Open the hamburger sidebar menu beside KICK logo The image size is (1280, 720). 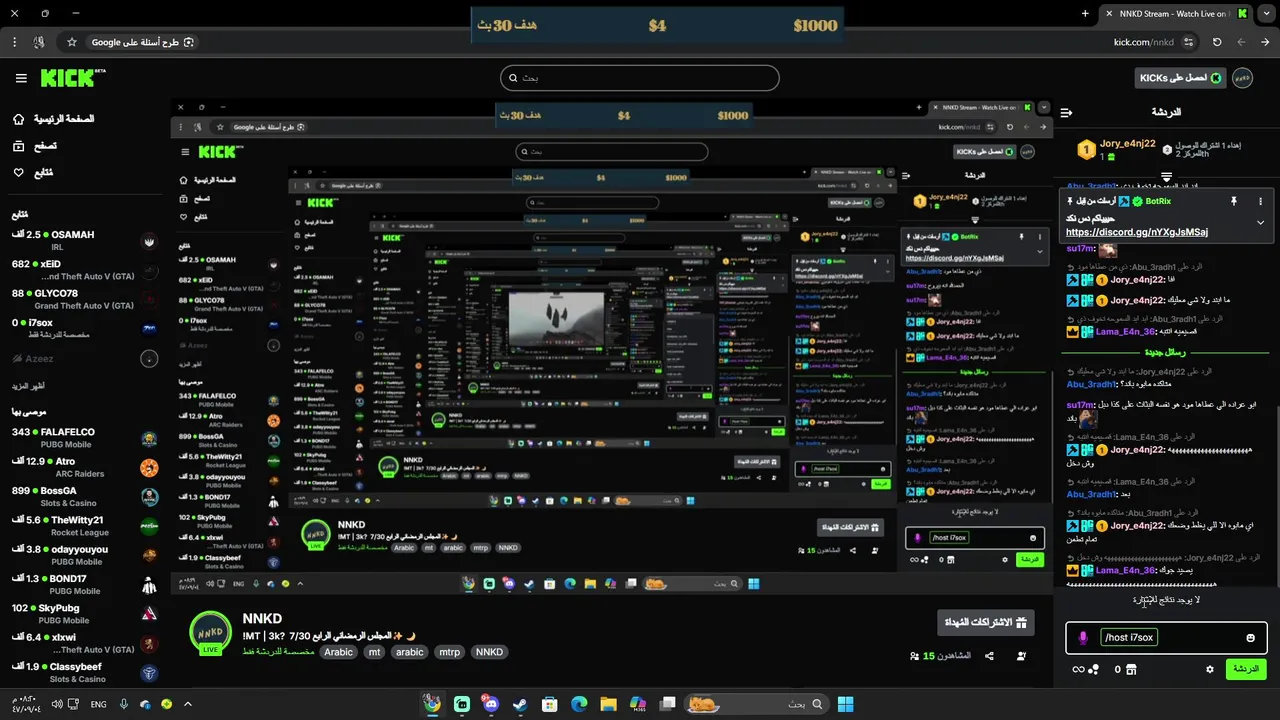tap(21, 78)
